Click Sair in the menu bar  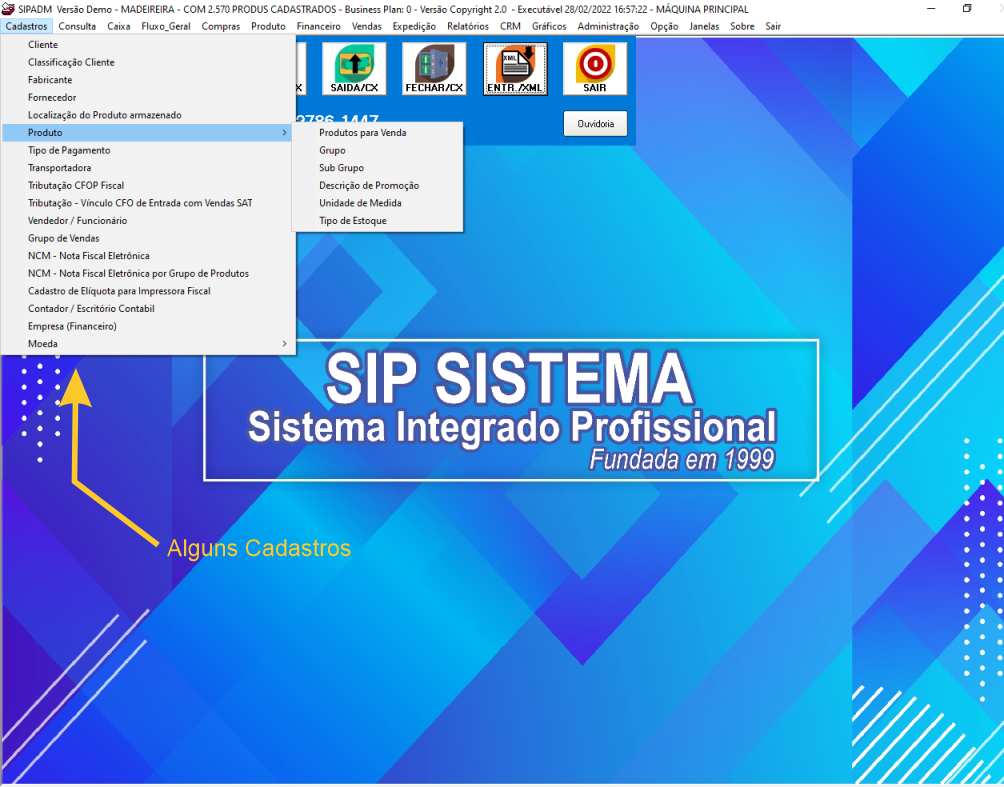773,26
